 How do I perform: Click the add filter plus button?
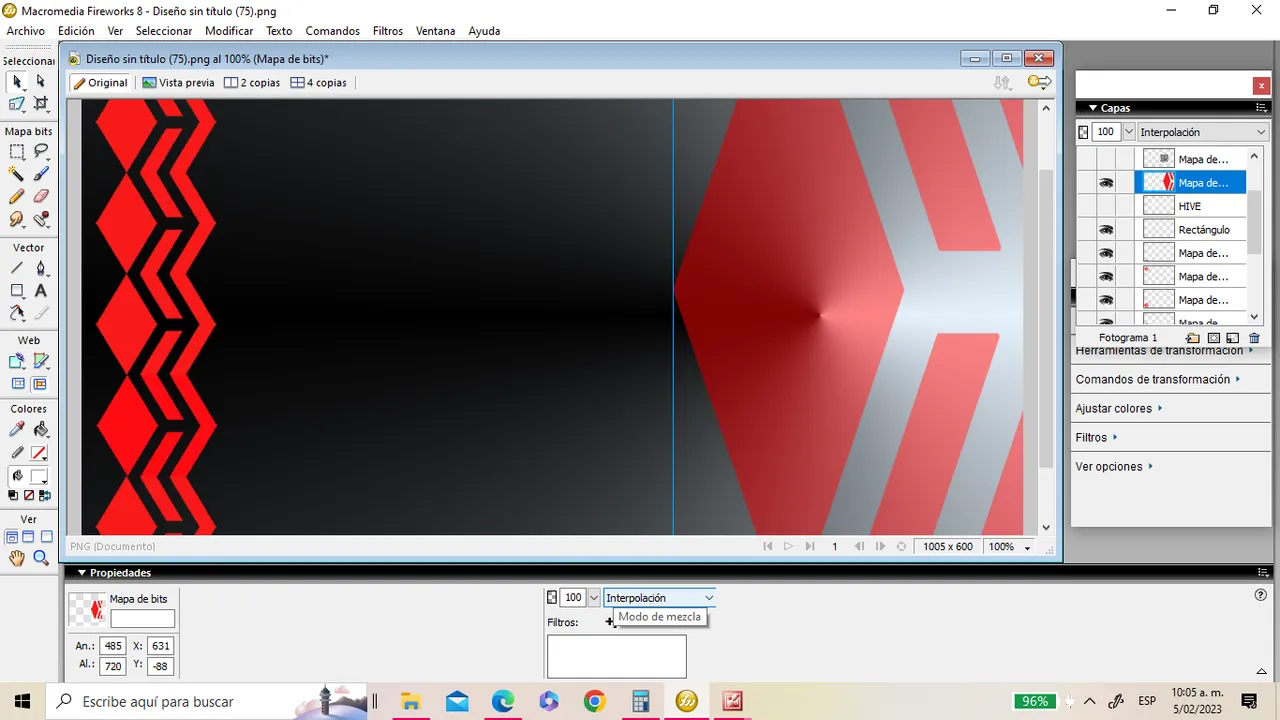pos(610,622)
